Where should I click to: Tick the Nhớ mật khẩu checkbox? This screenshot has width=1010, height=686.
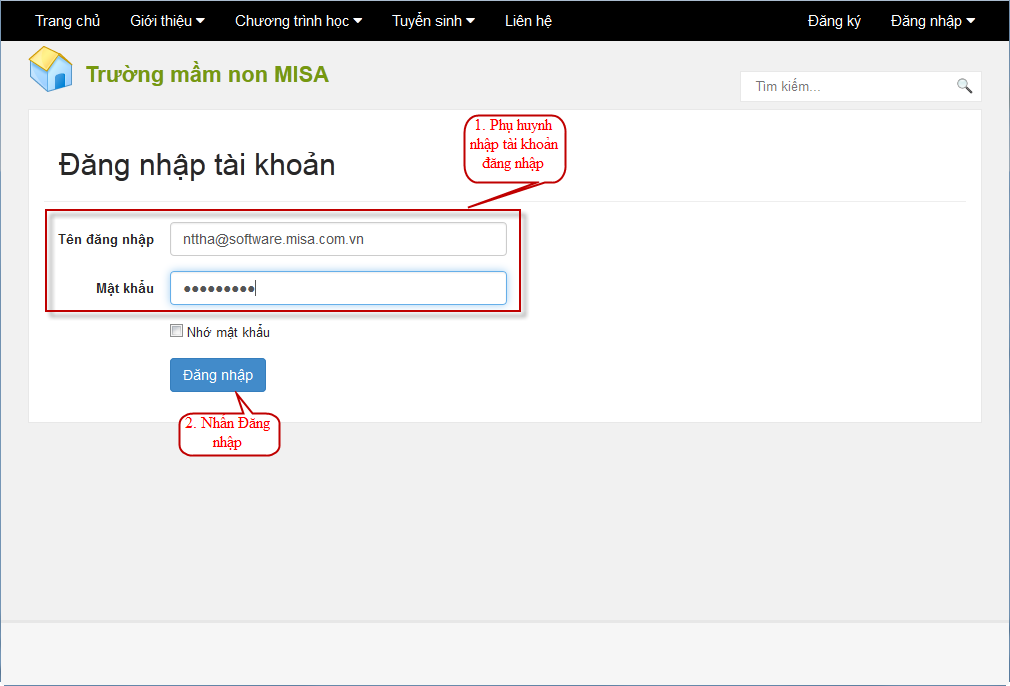(x=176, y=331)
